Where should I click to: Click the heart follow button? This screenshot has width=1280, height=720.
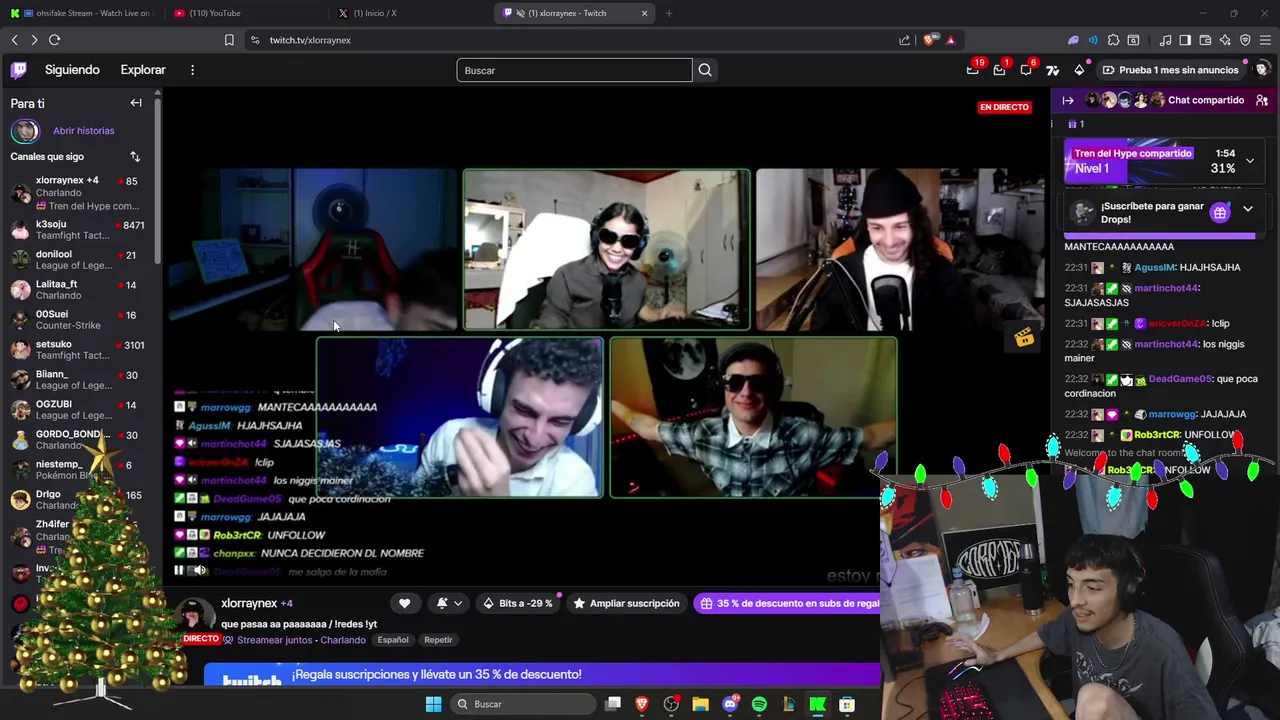coord(404,603)
